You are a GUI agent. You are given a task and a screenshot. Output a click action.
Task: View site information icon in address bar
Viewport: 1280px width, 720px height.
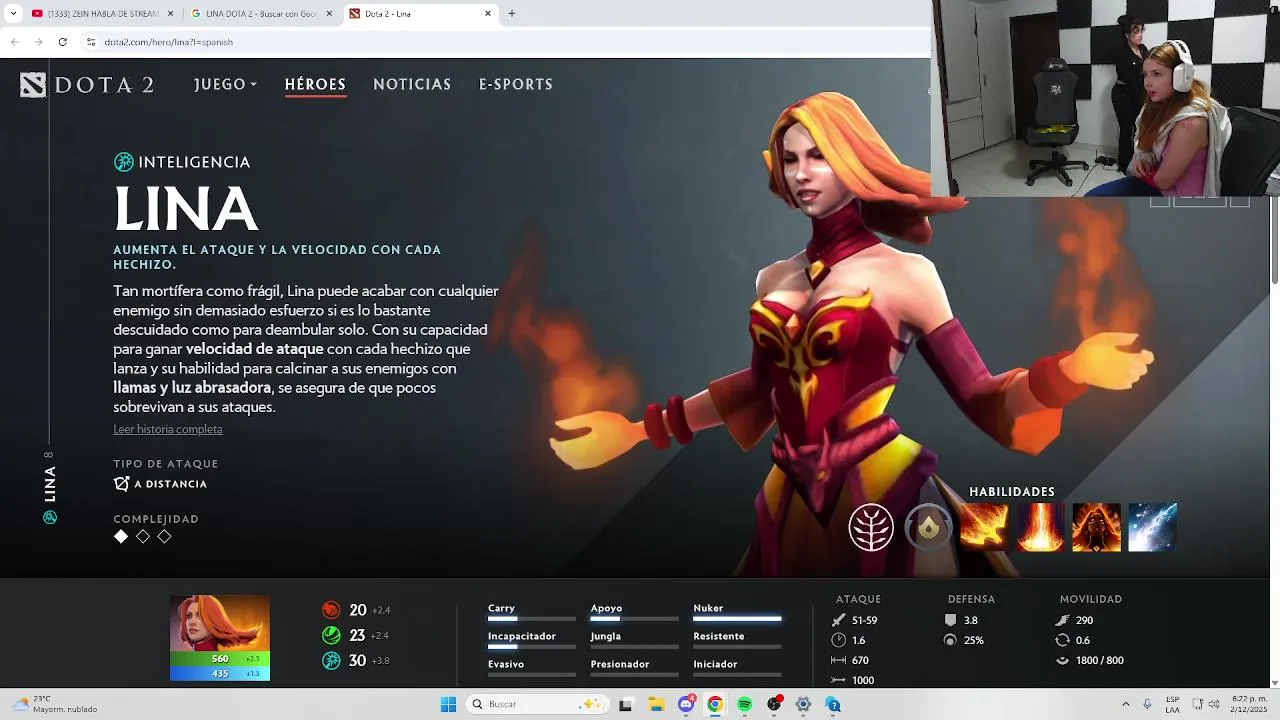[91, 42]
